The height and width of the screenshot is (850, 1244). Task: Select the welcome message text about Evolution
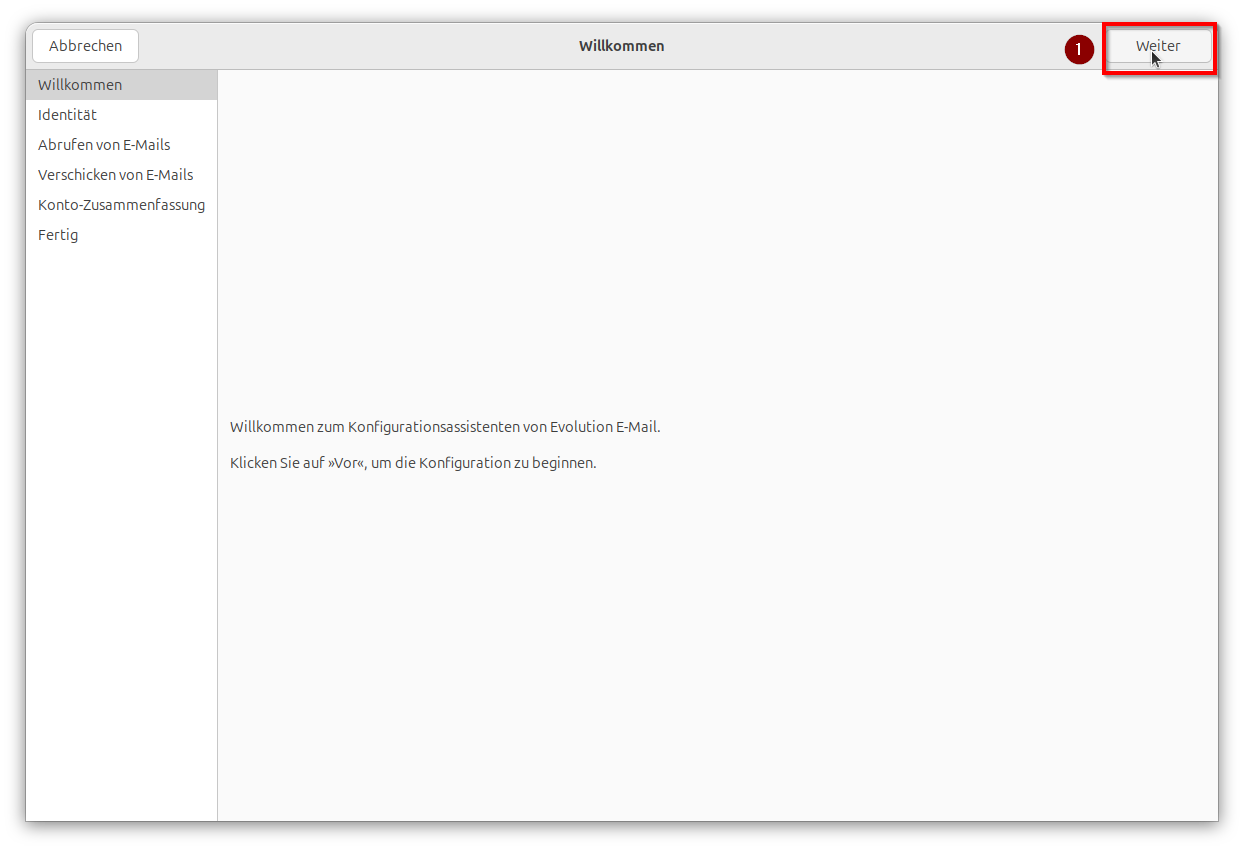(445, 426)
